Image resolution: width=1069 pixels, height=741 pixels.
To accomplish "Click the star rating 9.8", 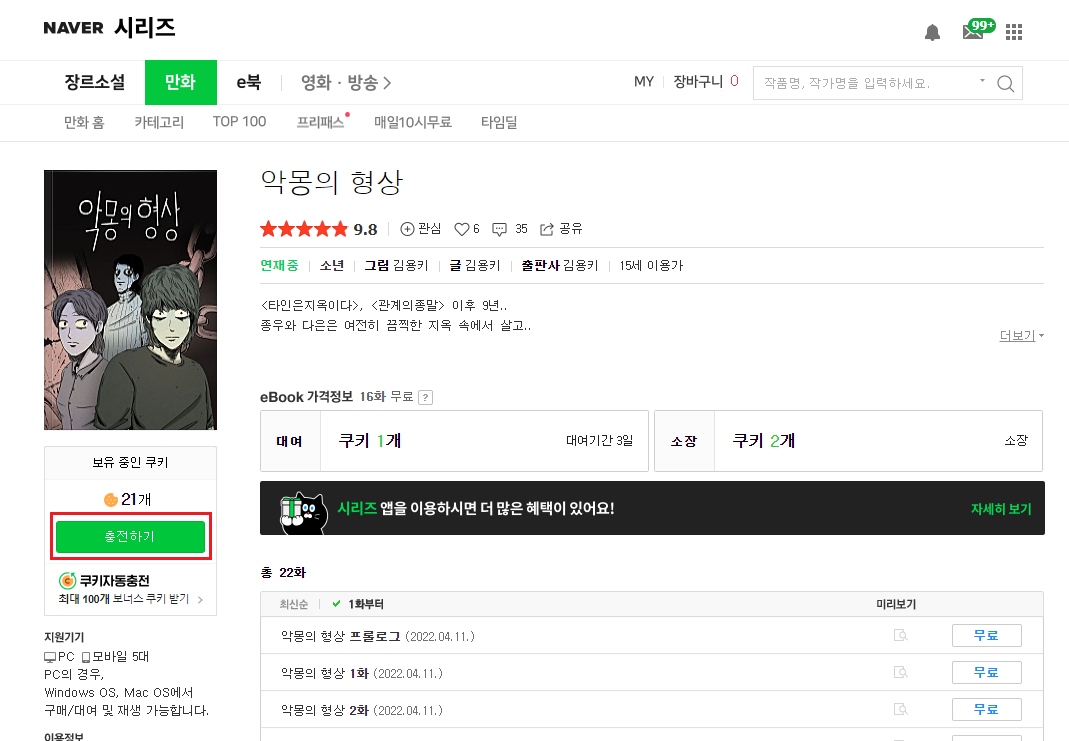I will coord(318,229).
